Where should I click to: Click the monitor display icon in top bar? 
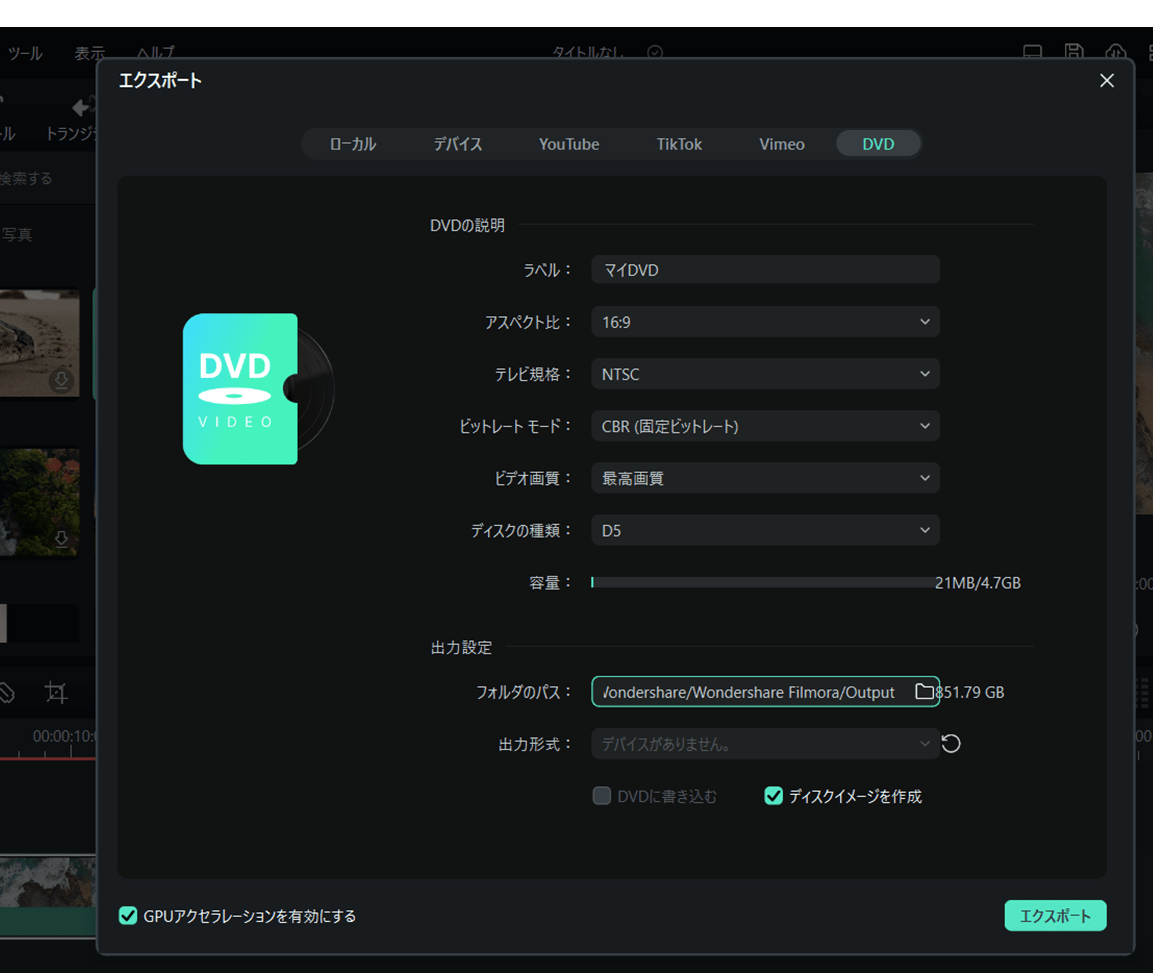1031,50
